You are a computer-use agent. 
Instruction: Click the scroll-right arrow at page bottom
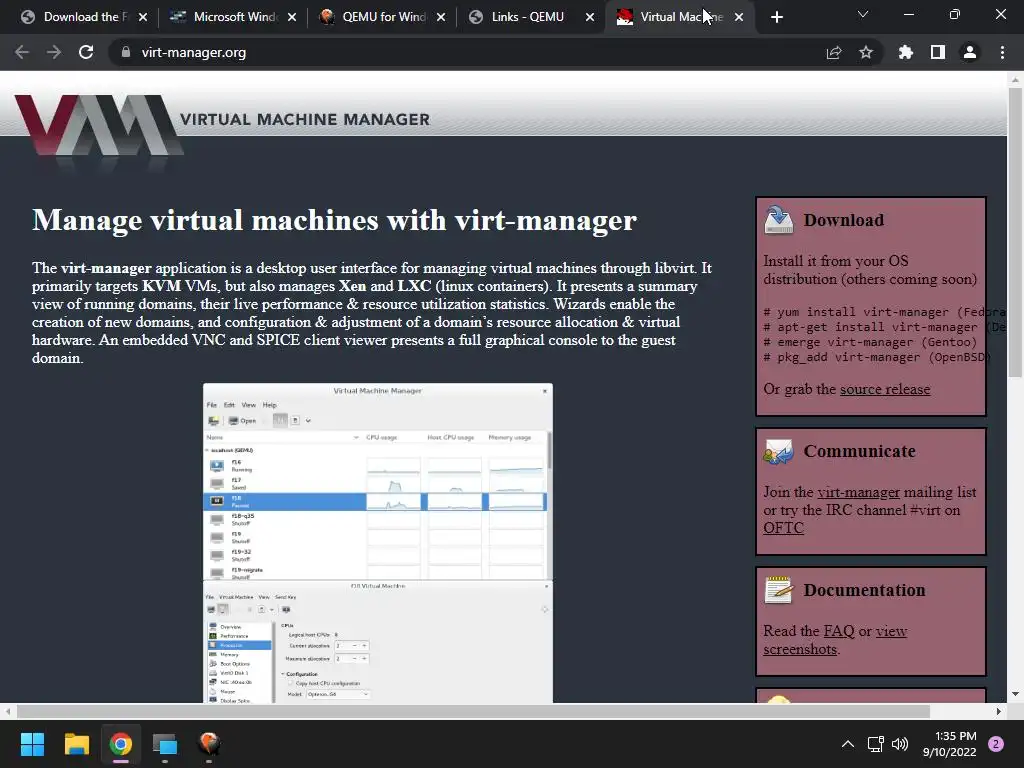point(999,711)
